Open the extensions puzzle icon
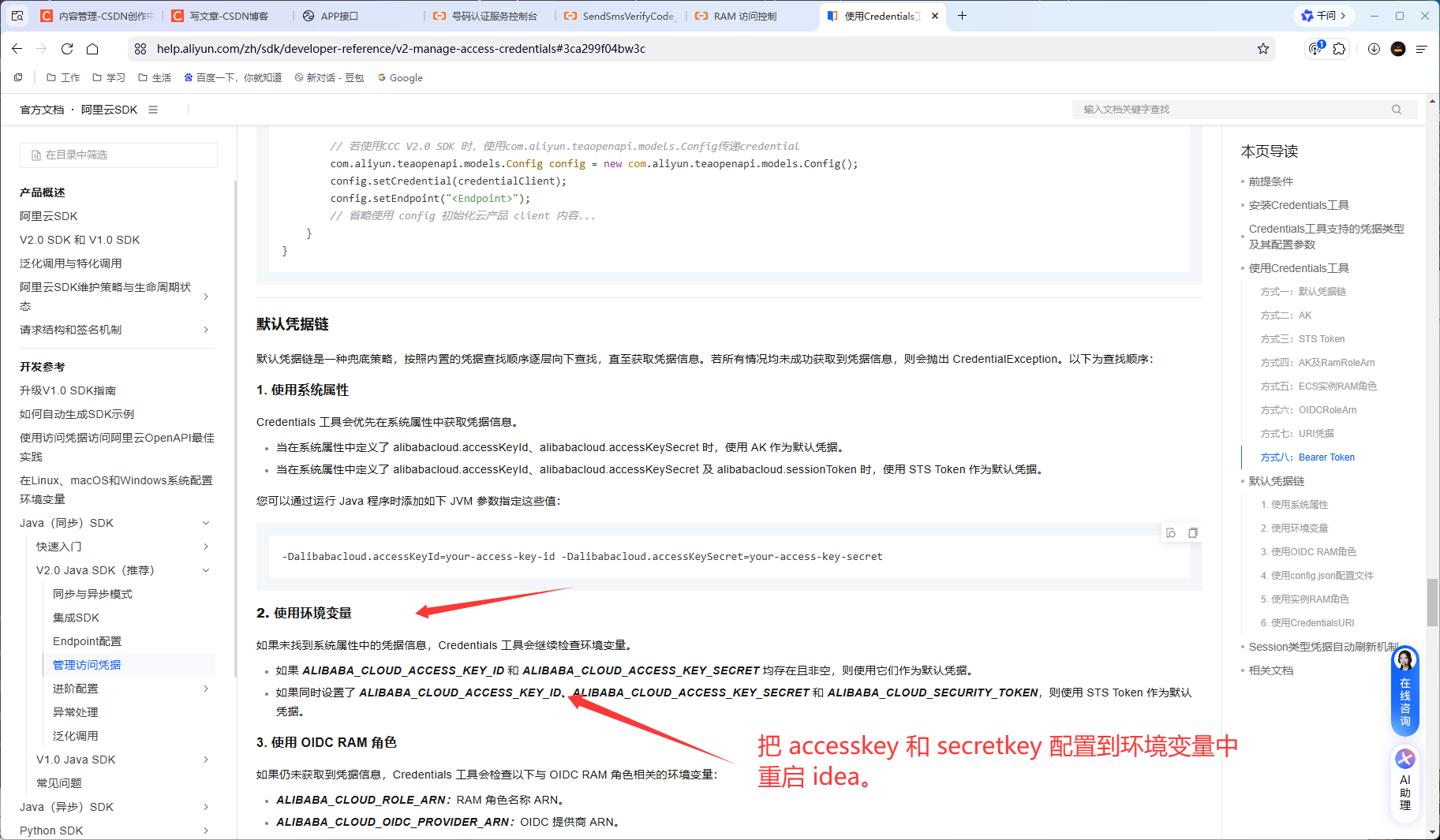1440x840 pixels. tap(1339, 49)
